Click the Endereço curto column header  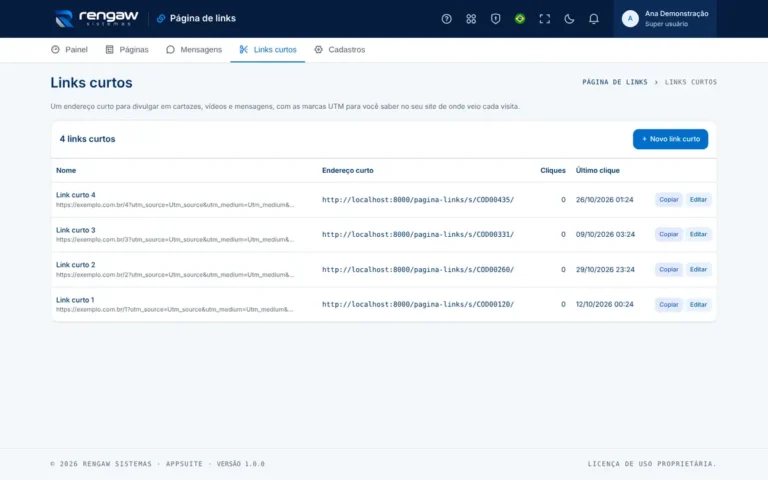click(x=348, y=170)
